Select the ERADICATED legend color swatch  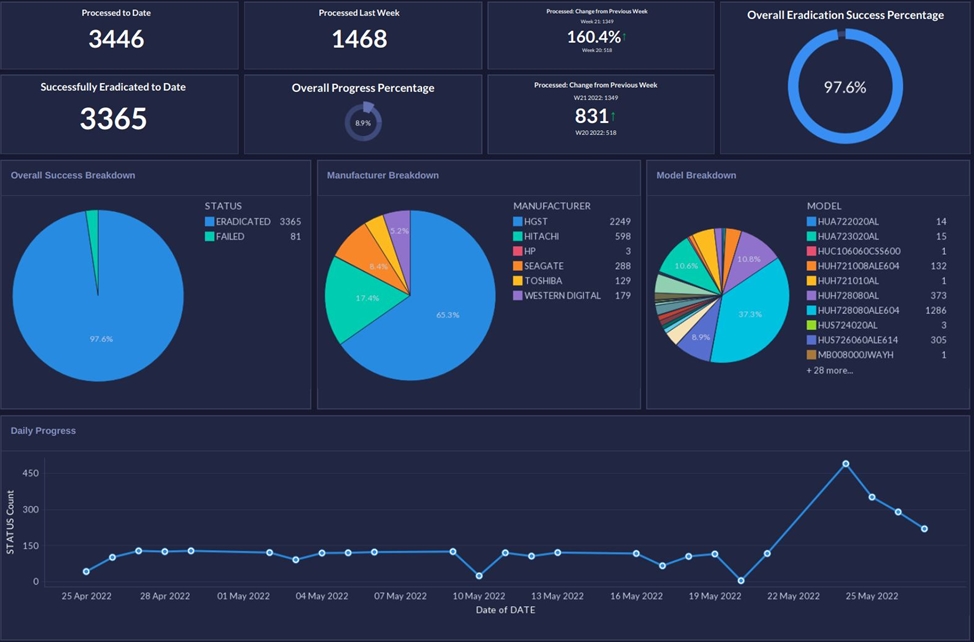(x=209, y=221)
